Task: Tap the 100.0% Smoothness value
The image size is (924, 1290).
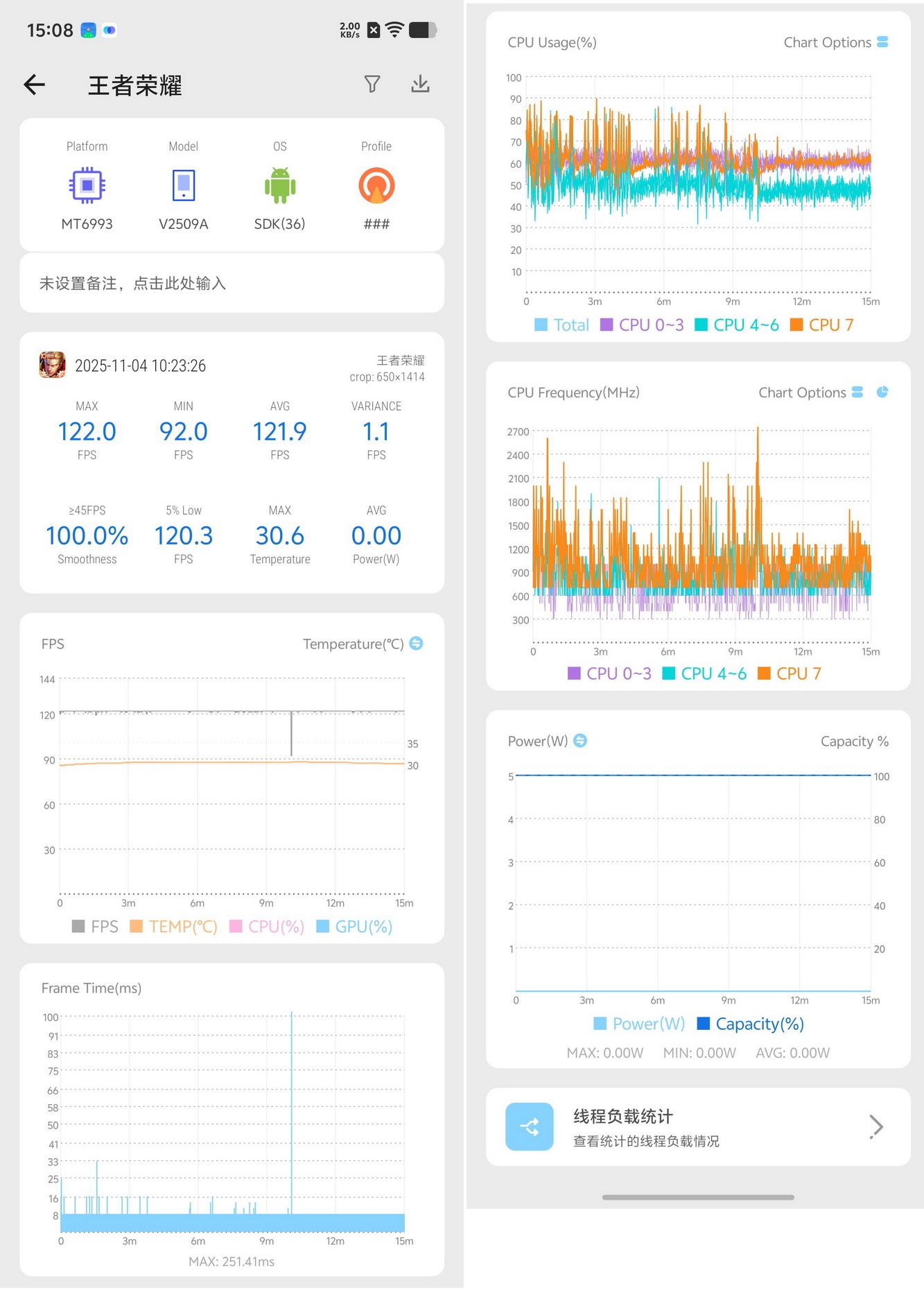Action: (x=87, y=535)
